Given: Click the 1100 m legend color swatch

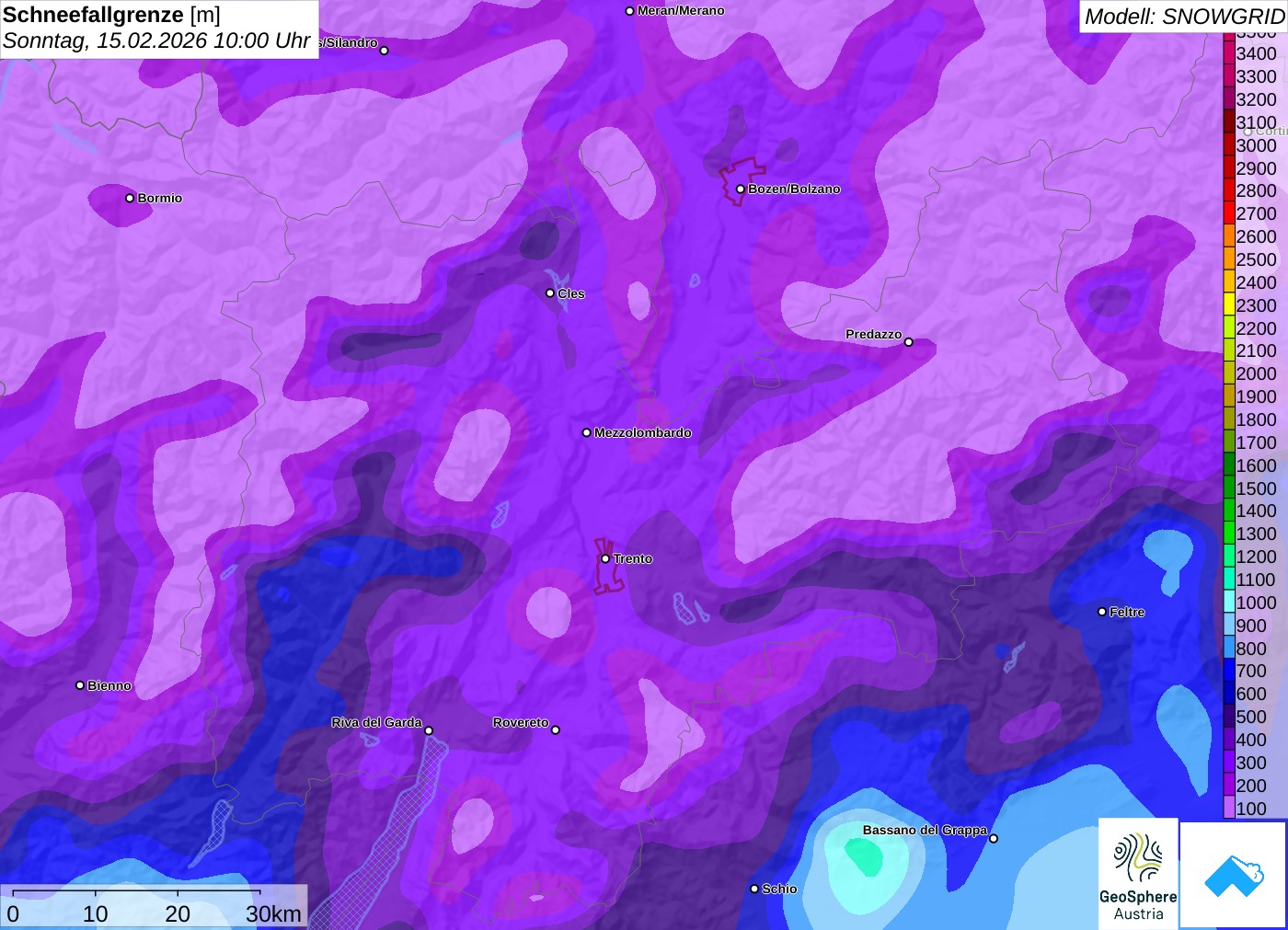Looking at the screenshot, I should tap(1229, 580).
